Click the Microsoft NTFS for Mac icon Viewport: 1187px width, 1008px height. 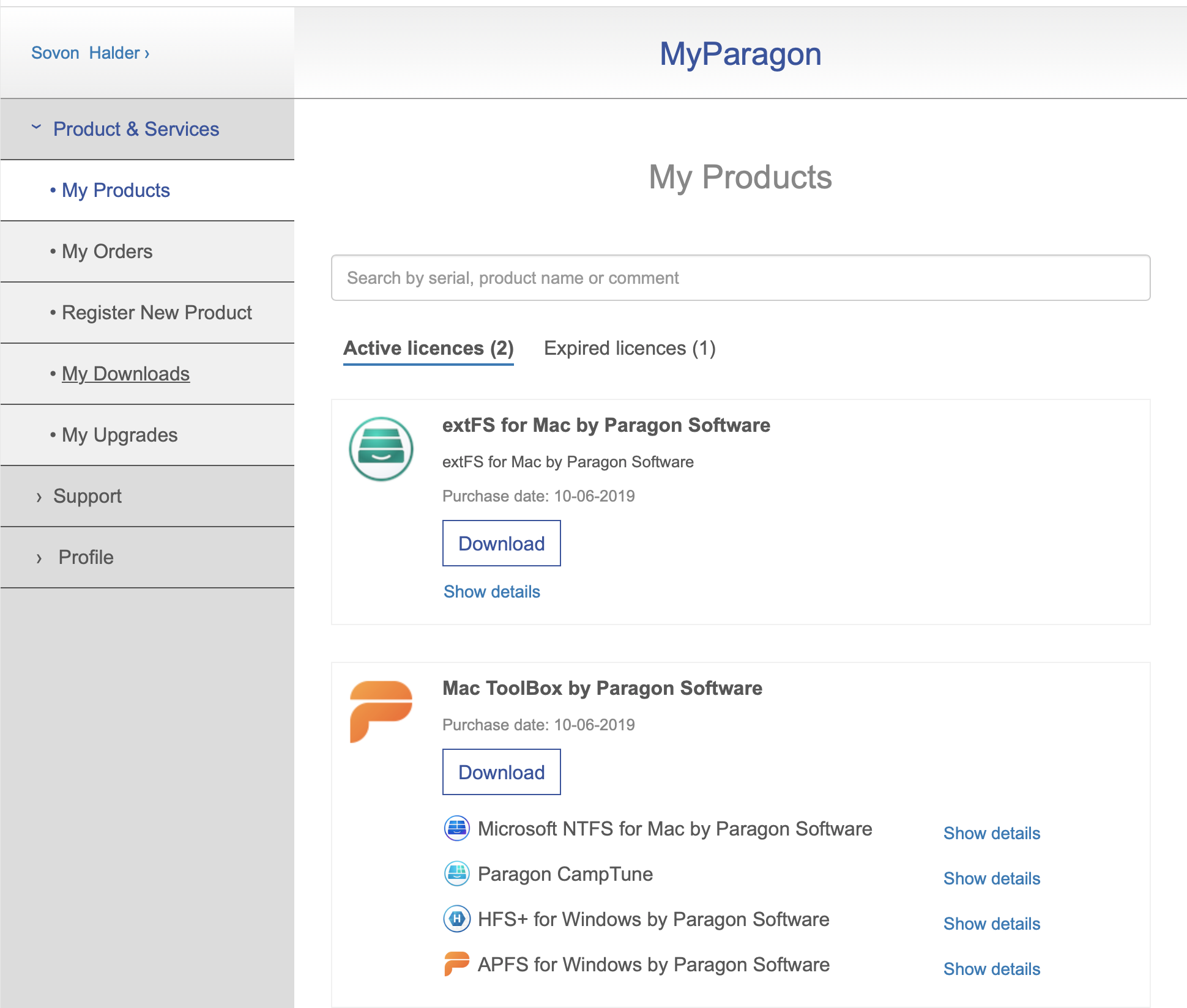pos(456,829)
